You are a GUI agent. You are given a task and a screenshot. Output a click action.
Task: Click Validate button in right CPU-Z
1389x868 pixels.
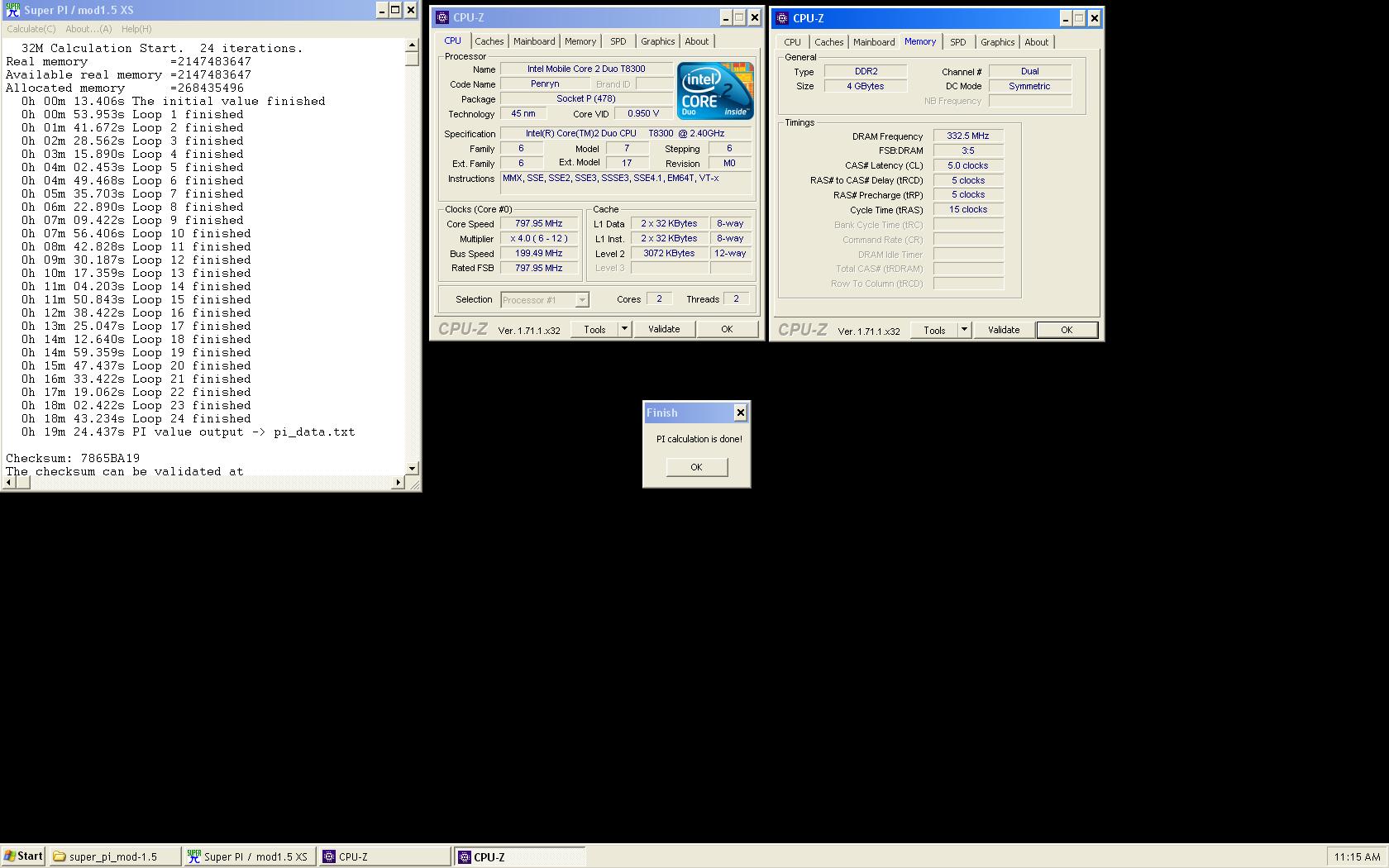pyautogui.click(x=1004, y=330)
